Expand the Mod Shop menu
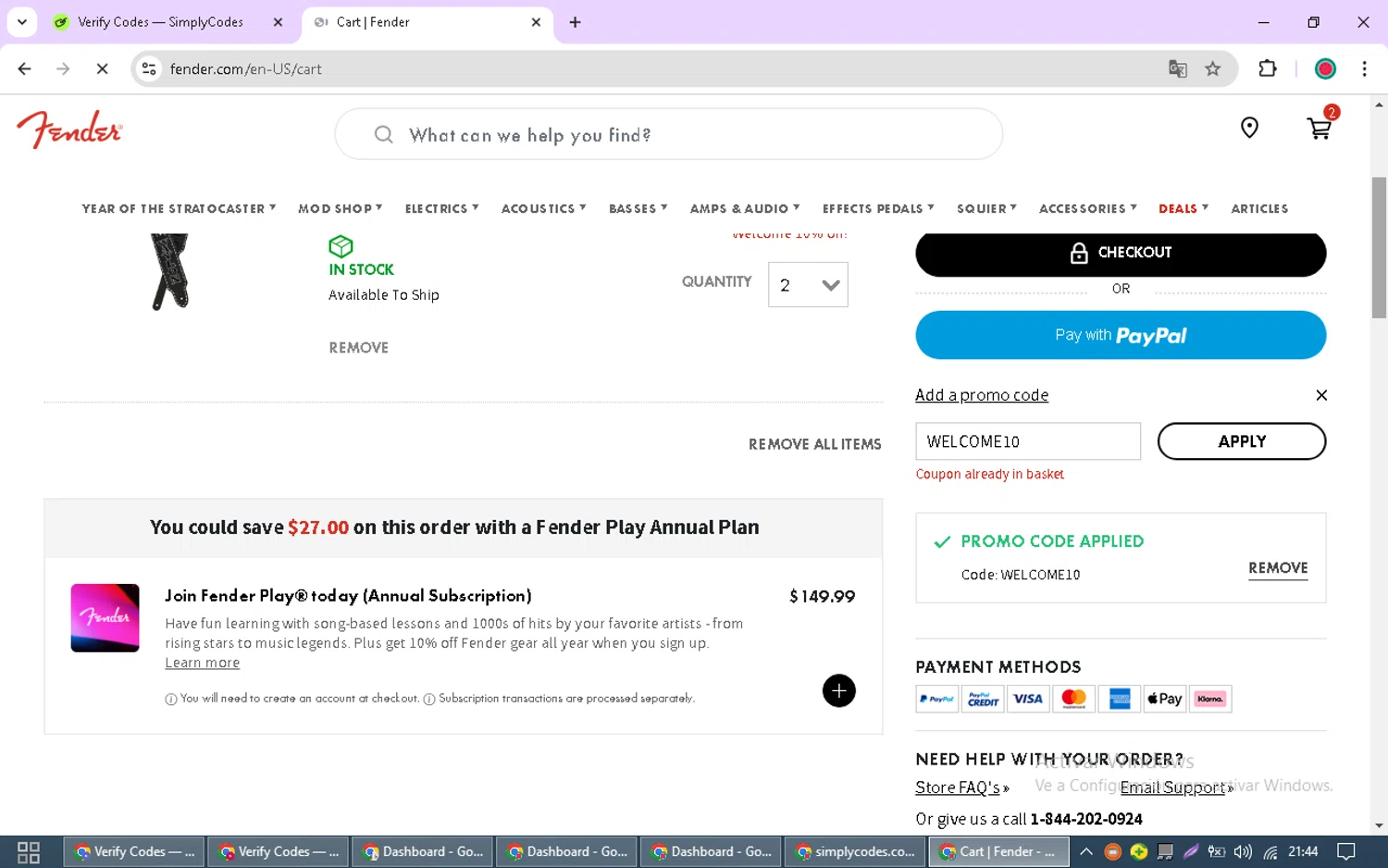This screenshot has height=868, width=1388. pyautogui.click(x=340, y=208)
